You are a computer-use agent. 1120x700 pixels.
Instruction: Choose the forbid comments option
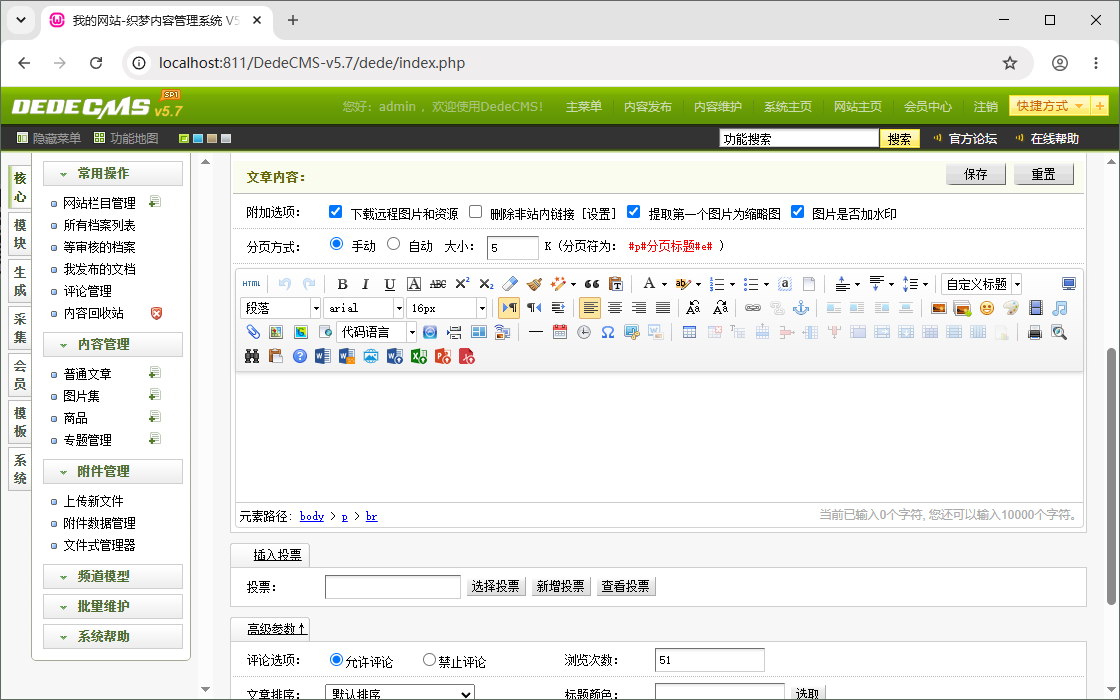pyautogui.click(x=429, y=659)
